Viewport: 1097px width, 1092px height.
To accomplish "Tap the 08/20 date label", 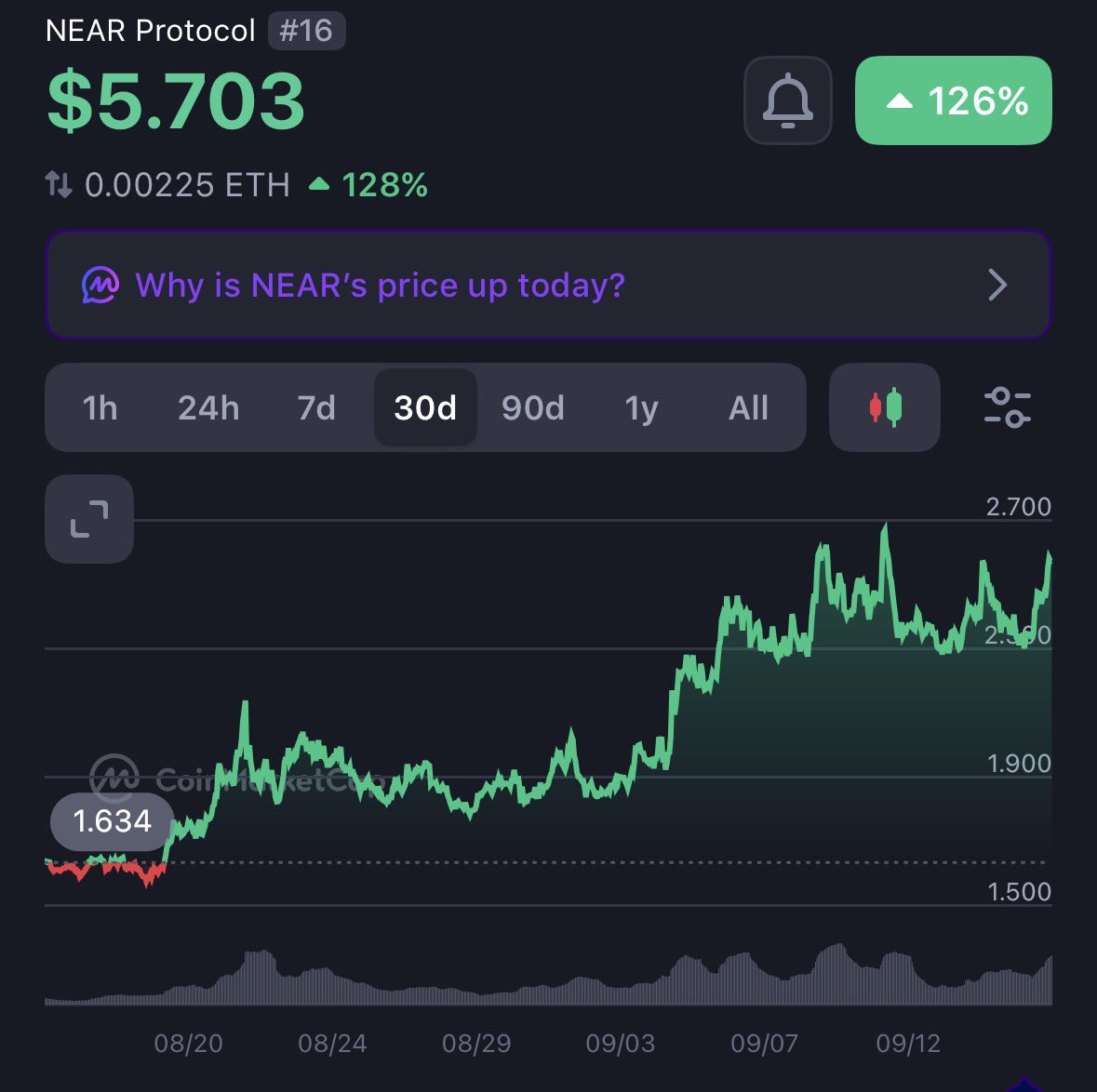I will [x=188, y=1043].
